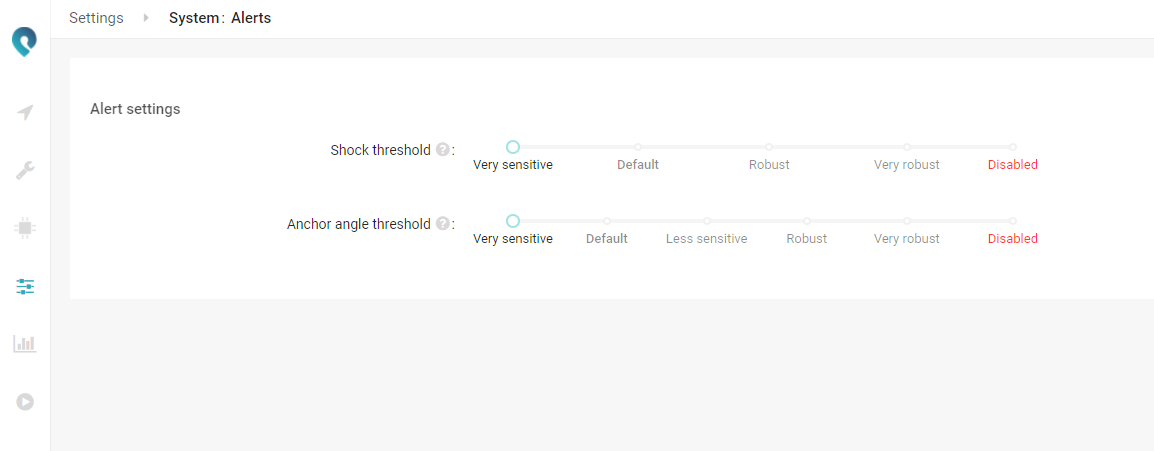
Task: Open the play button sidebar icon
Action: pyautogui.click(x=25, y=402)
